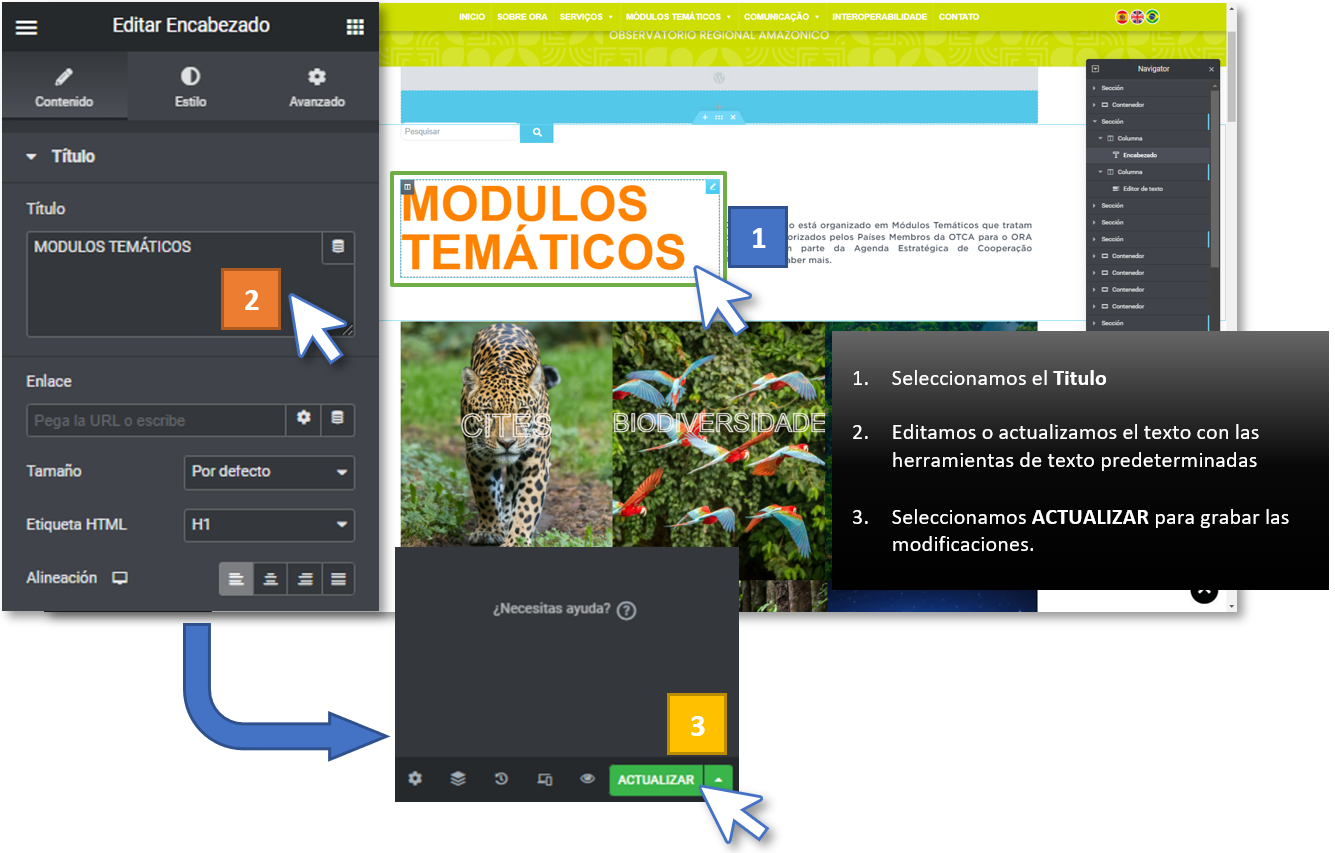Viewport: 1335px width, 853px height.
Task: Select the British flag language
Action: click(1137, 17)
